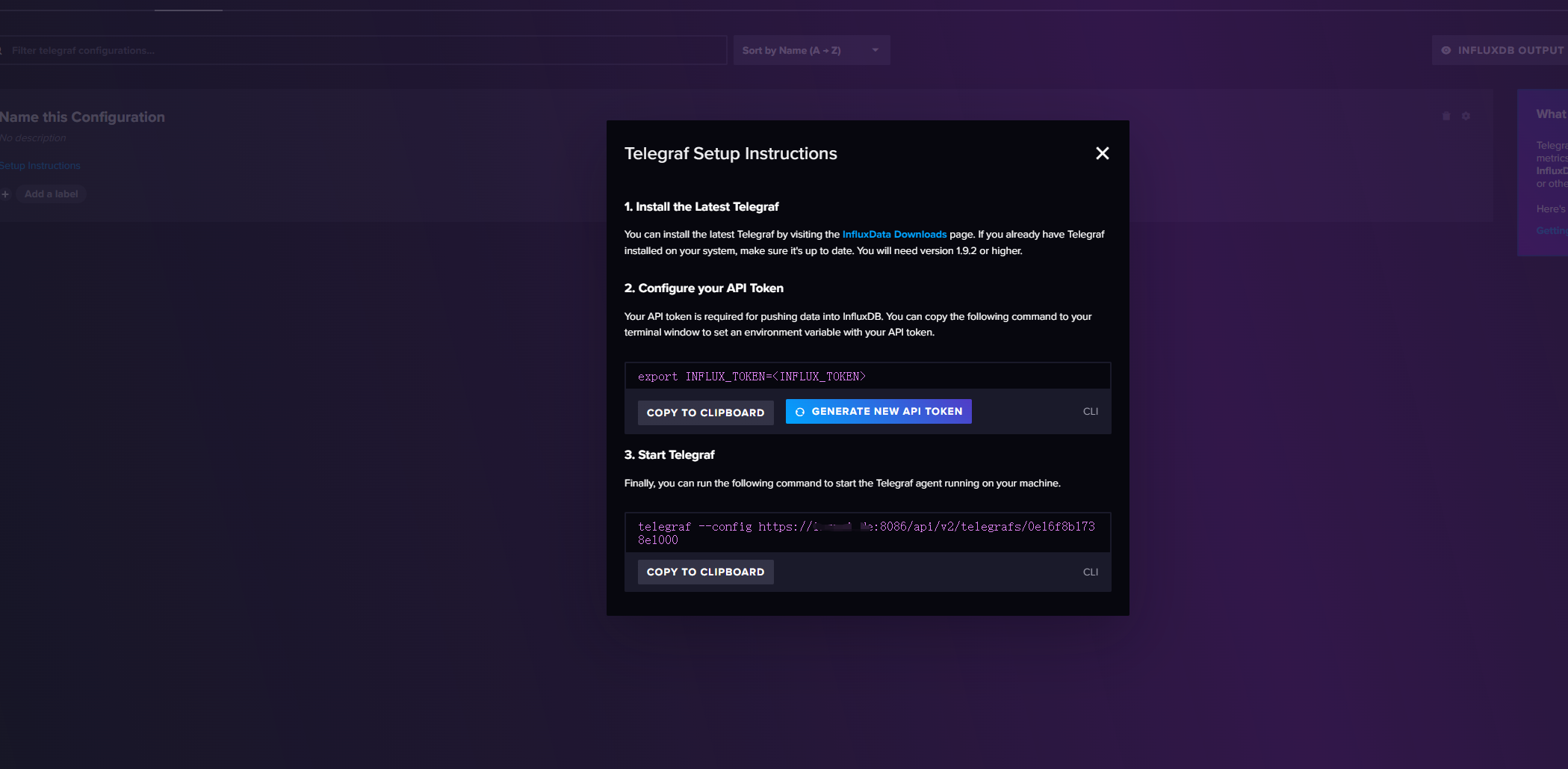This screenshot has height=769, width=1568.
Task: Click the CLI tag beside Generate token
Action: pyautogui.click(x=1090, y=412)
